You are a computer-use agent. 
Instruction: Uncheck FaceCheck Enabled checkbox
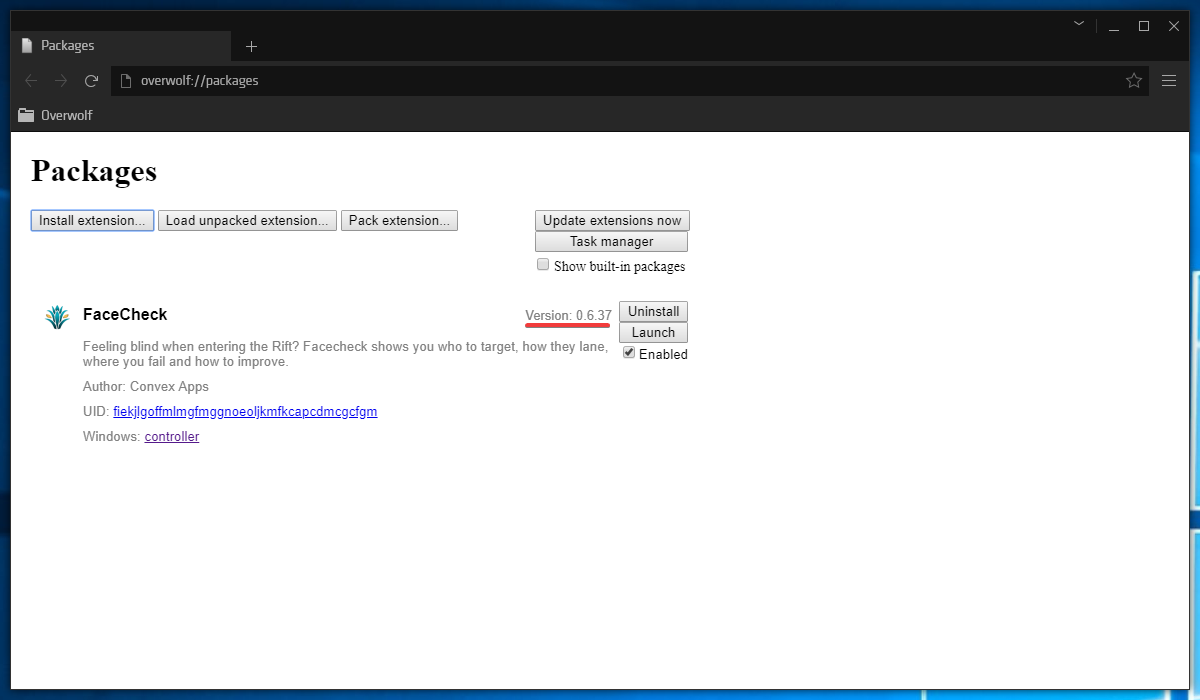[629, 353]
